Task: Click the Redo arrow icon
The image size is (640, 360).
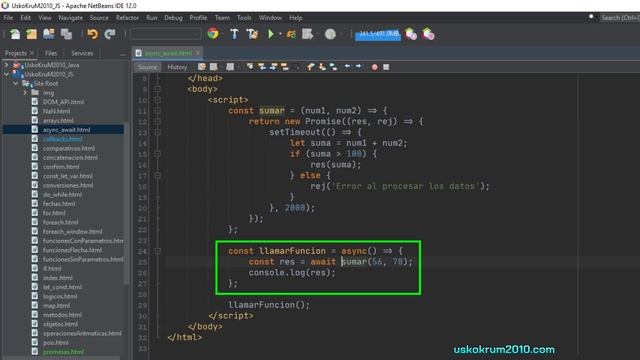Action: click(110, 34)
